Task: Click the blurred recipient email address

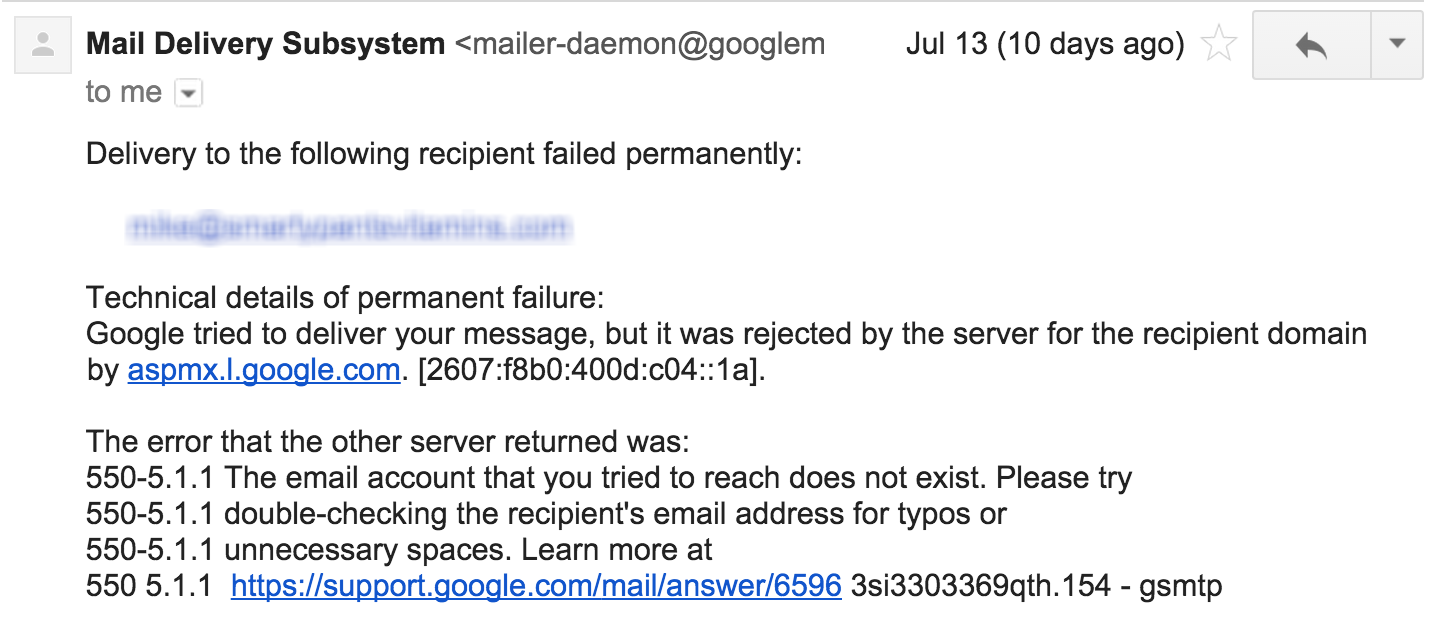Action: [x=349, y=228]
